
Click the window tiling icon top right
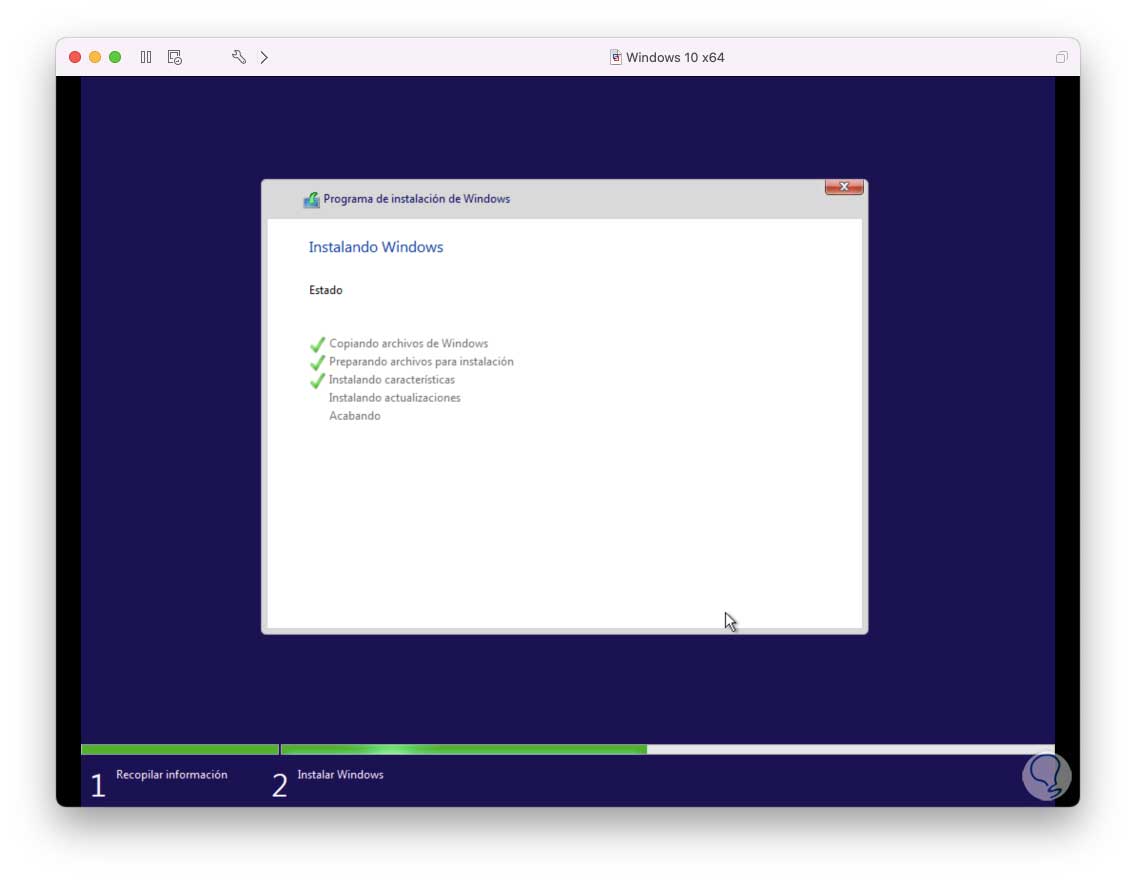point(1061,57)
